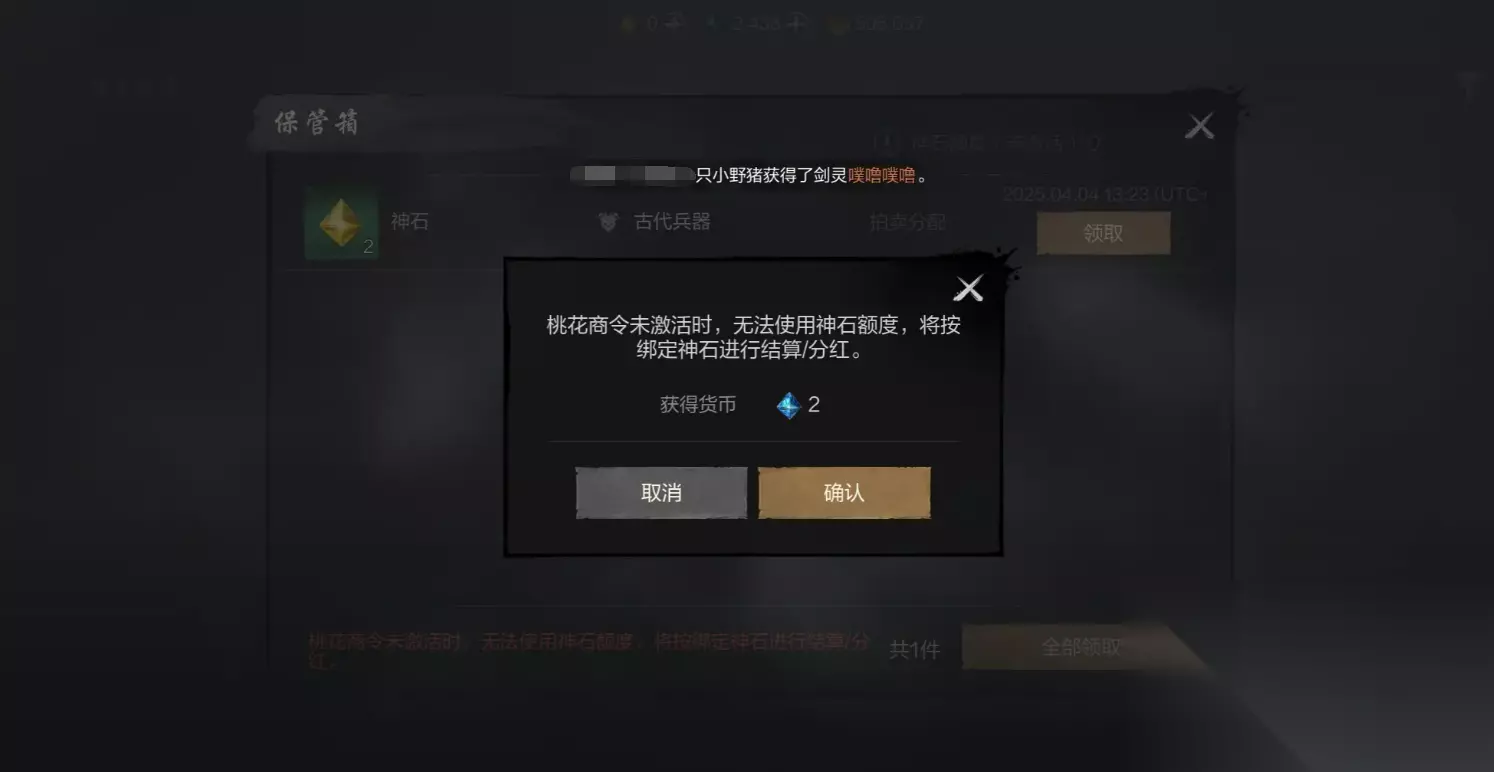Open the filter icon at top right
Viewport: 1494px width, 772px height.
[1470, 86]
